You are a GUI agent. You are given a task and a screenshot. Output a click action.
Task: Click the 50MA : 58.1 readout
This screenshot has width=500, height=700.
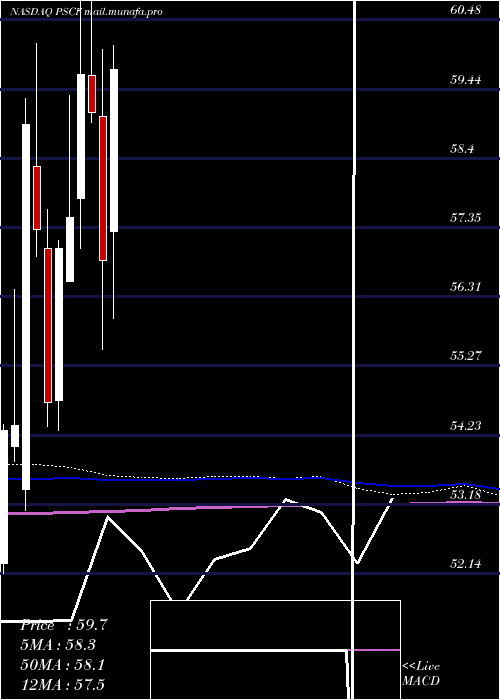click(63, 665)
